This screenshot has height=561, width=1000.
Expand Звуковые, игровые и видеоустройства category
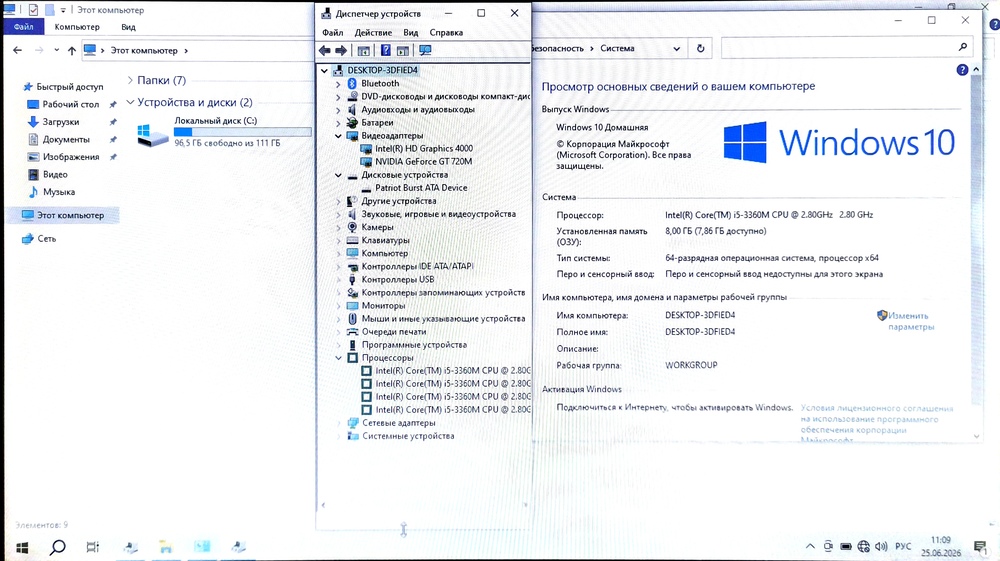pyautogui.click(x=338, y=214)
